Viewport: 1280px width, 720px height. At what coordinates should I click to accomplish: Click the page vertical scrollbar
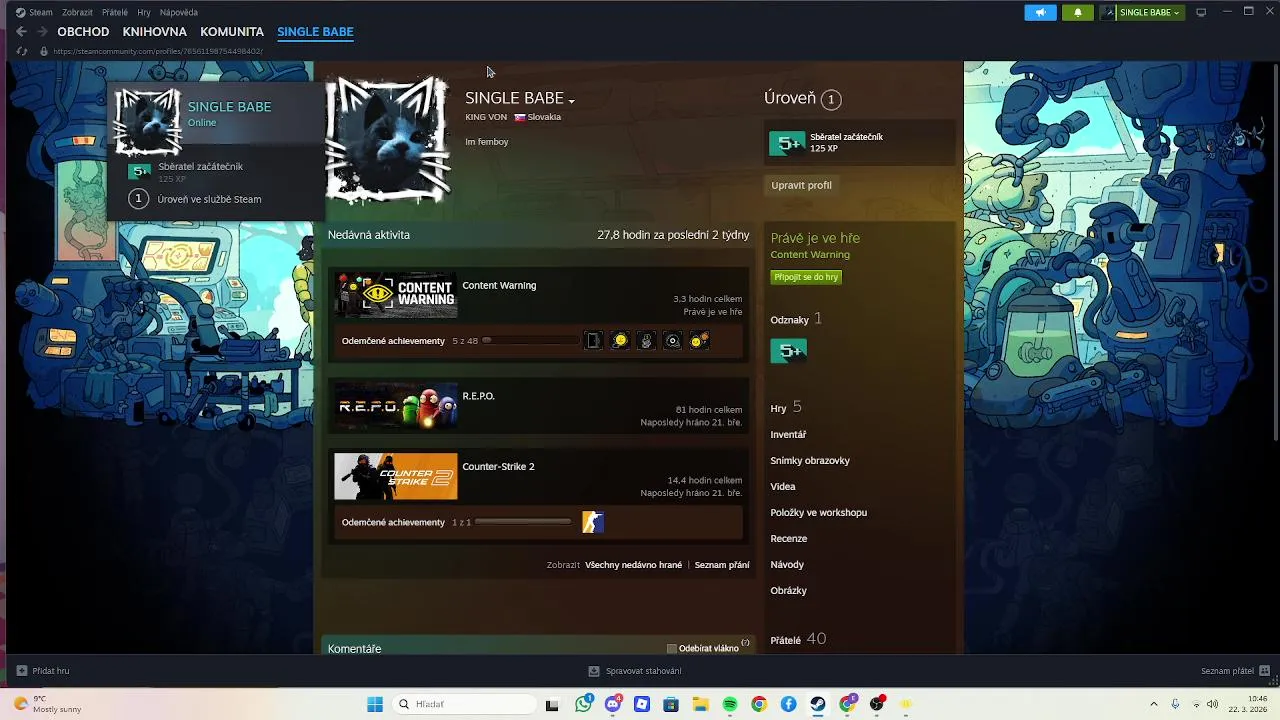coord(1275,250)
